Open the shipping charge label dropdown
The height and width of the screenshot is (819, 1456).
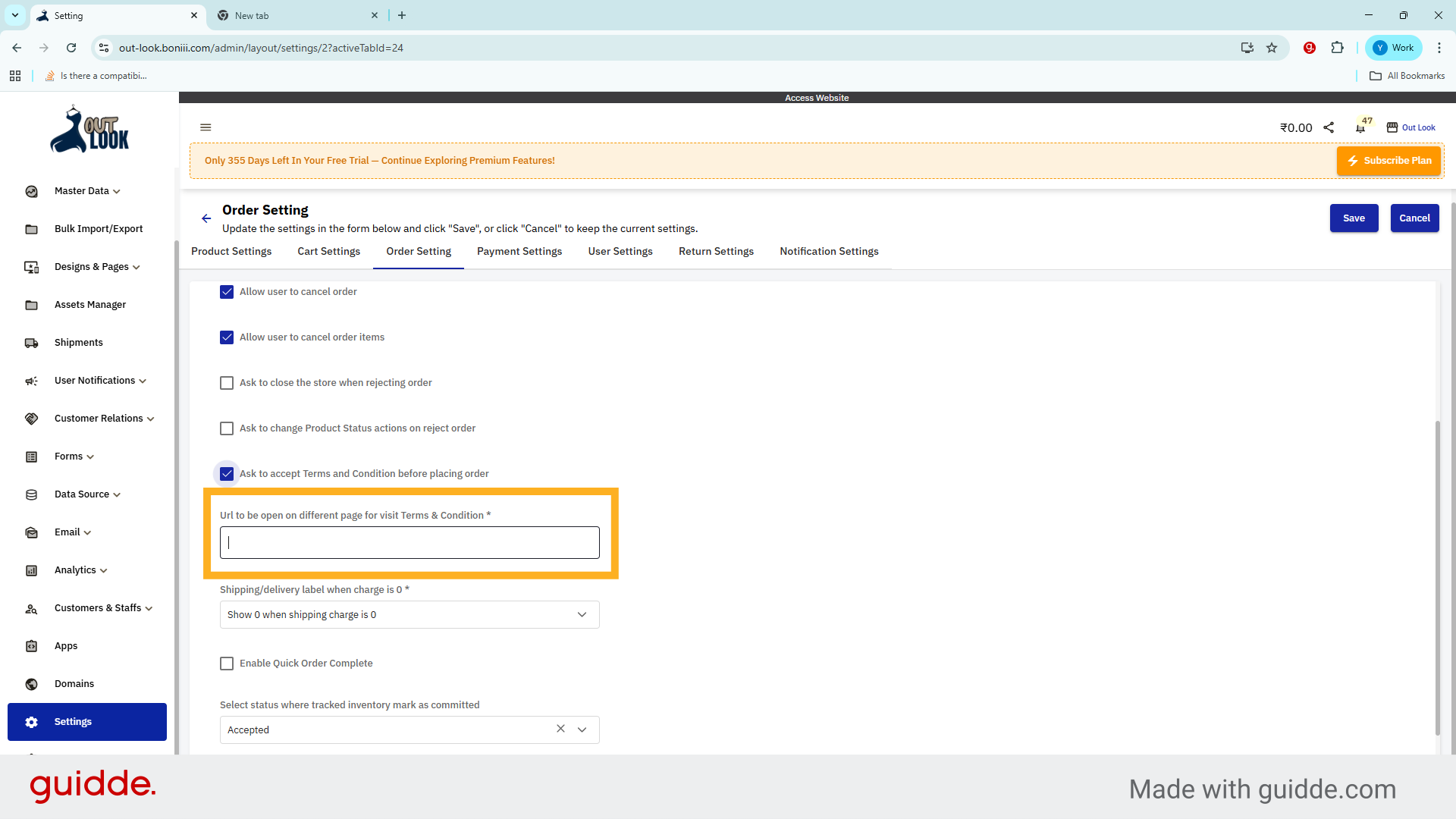pyautogui.click(x=409, y=615)
